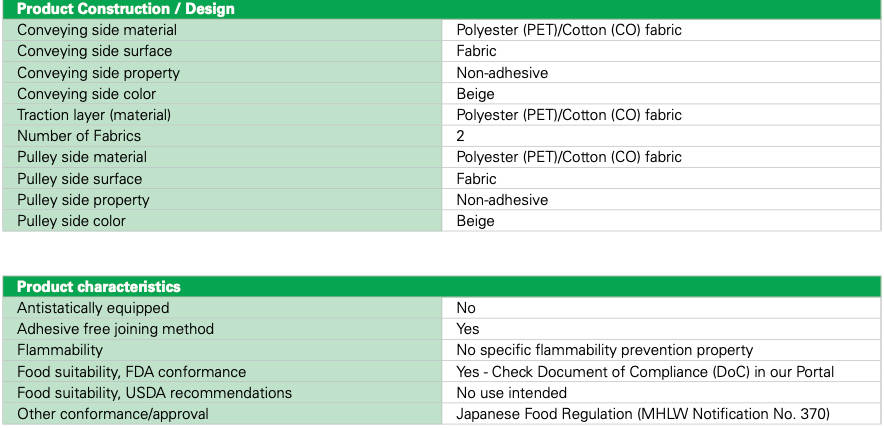This screenshot has width=884, height=428.
Task: Click the Product characteristics header
Action: tap(99, 287)
